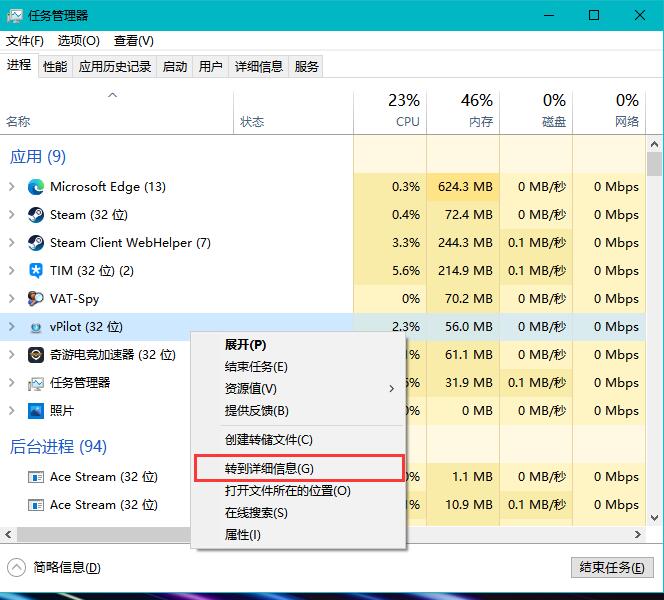
Task: Click the 后台进程 (94) group heading
Action: [x=58, y=447]
